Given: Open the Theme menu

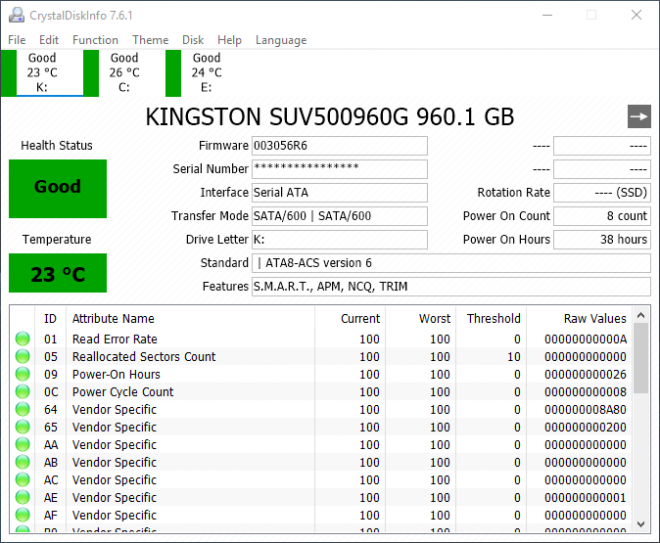Looking at the screenshot, I should (150, 40).
